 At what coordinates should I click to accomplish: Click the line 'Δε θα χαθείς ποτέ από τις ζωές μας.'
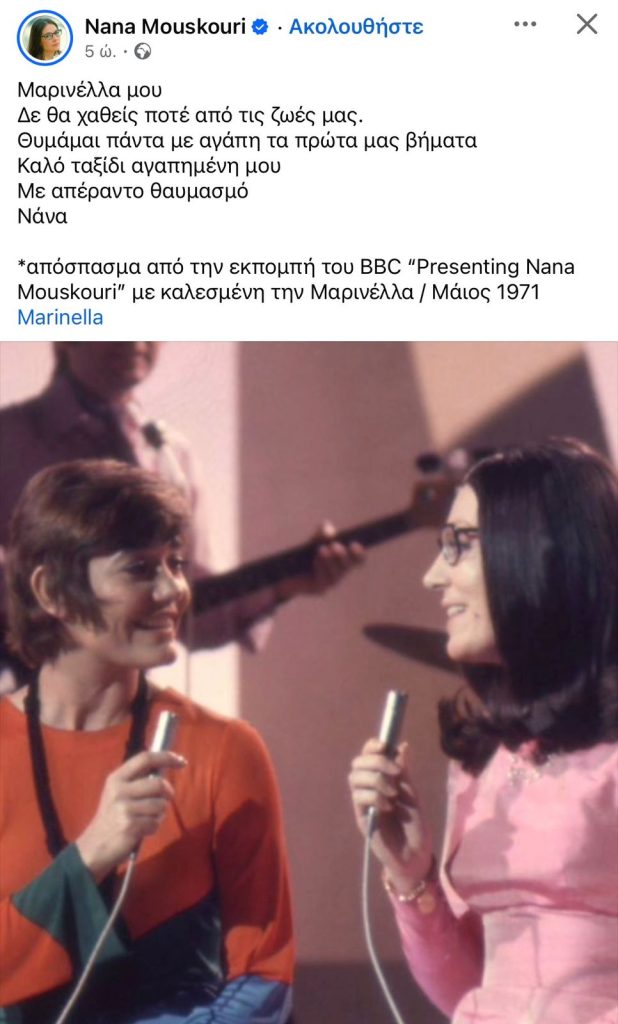(x=190, y=116)
